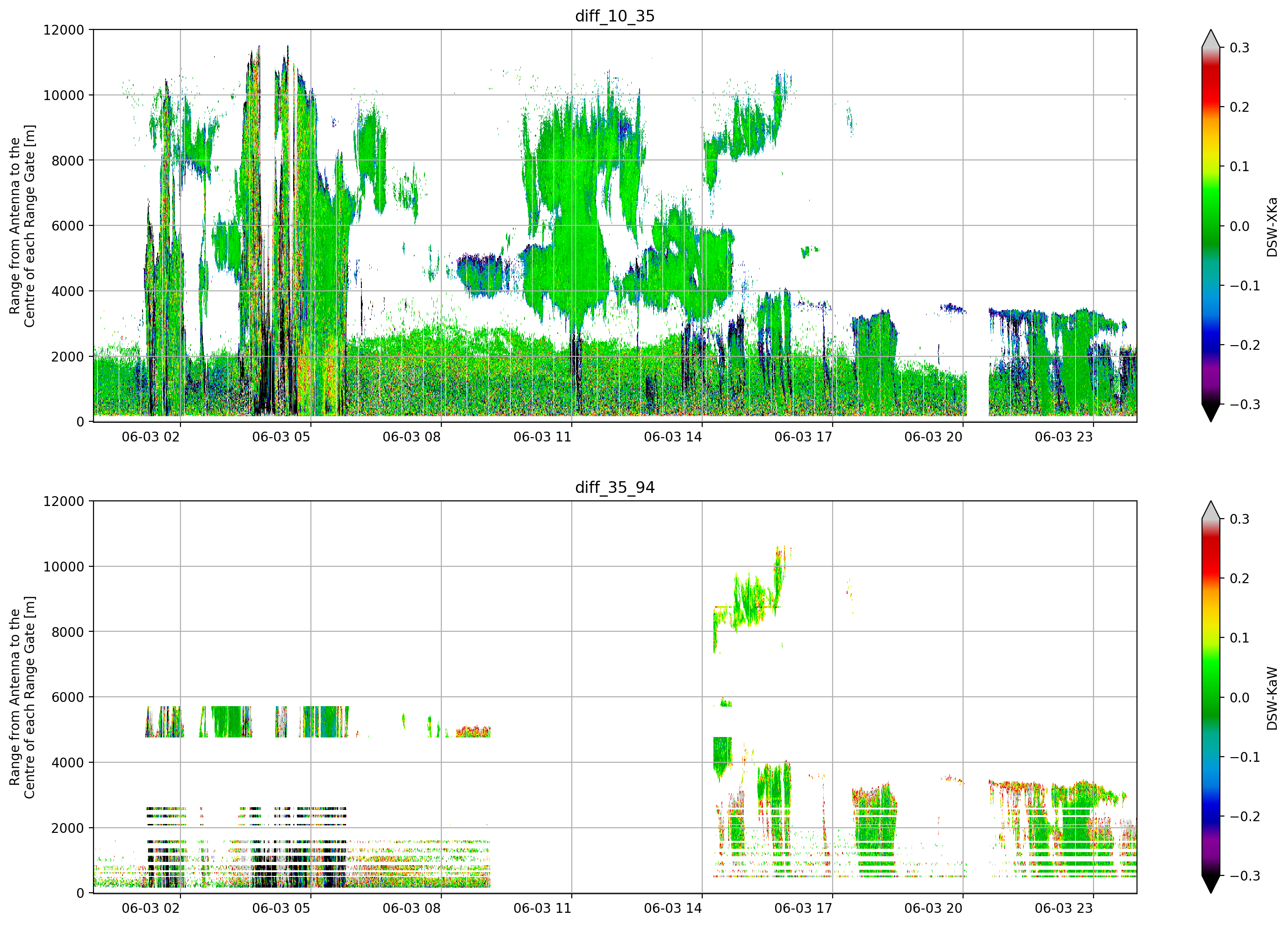This screenshot has height=925, width=1288.
Task: Click the 06-03 20 tick label on bottom plot
Action: pyautogui.click(x=934, y=908)
